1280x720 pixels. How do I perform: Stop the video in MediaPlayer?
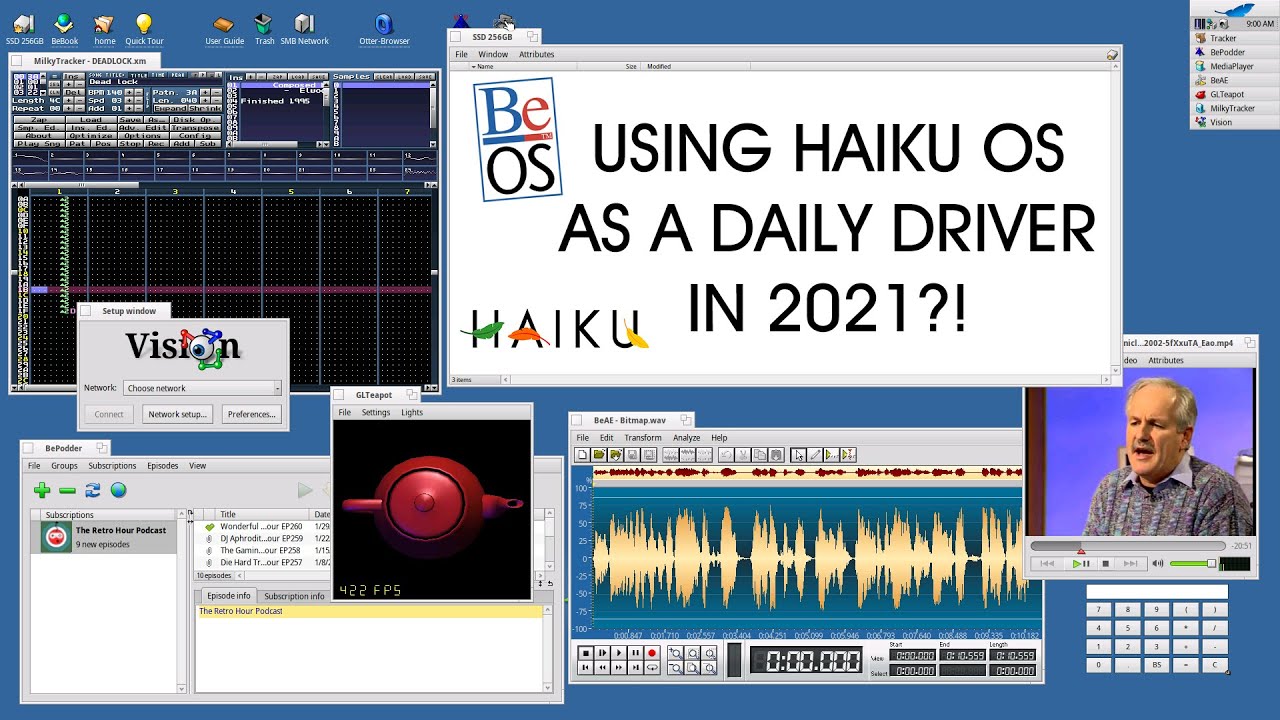pos(1105,564)
